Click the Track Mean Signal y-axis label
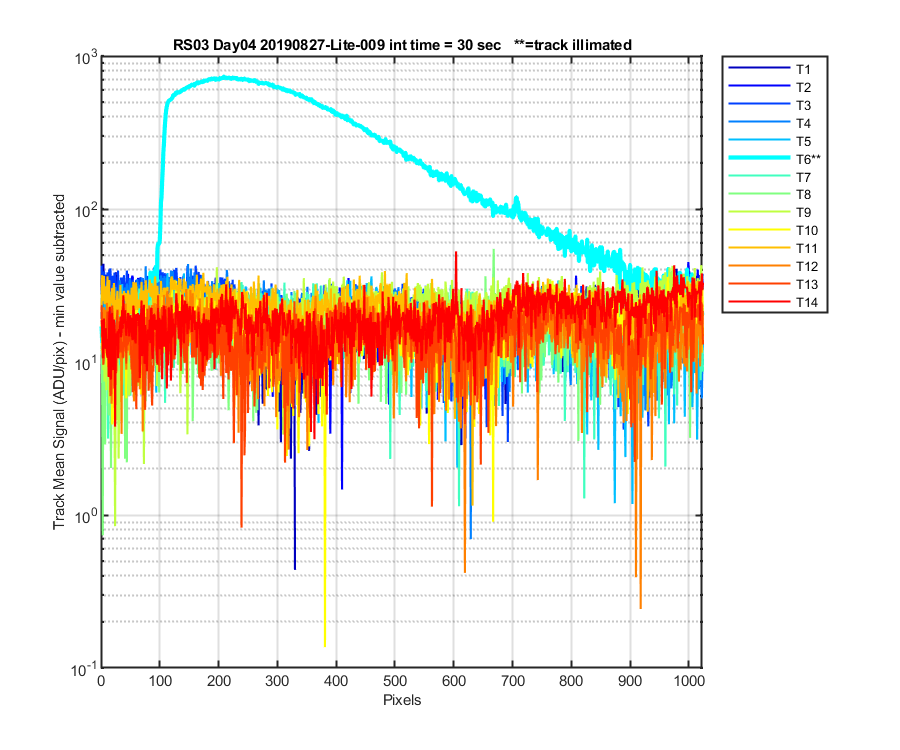Screen dimensions: 900x750 59,362
